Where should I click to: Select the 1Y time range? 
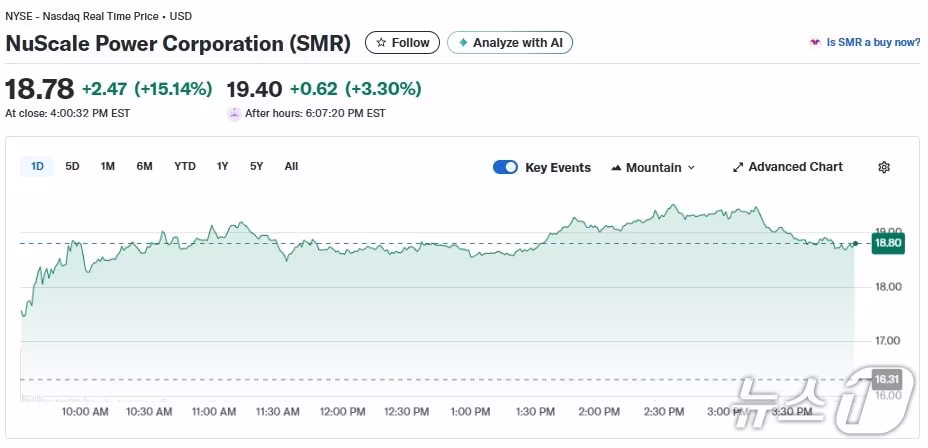222,166
